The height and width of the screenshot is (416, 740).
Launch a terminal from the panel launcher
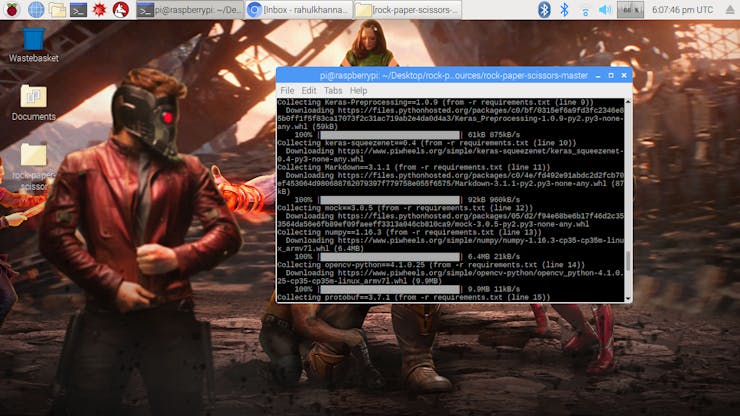point(78,9)
